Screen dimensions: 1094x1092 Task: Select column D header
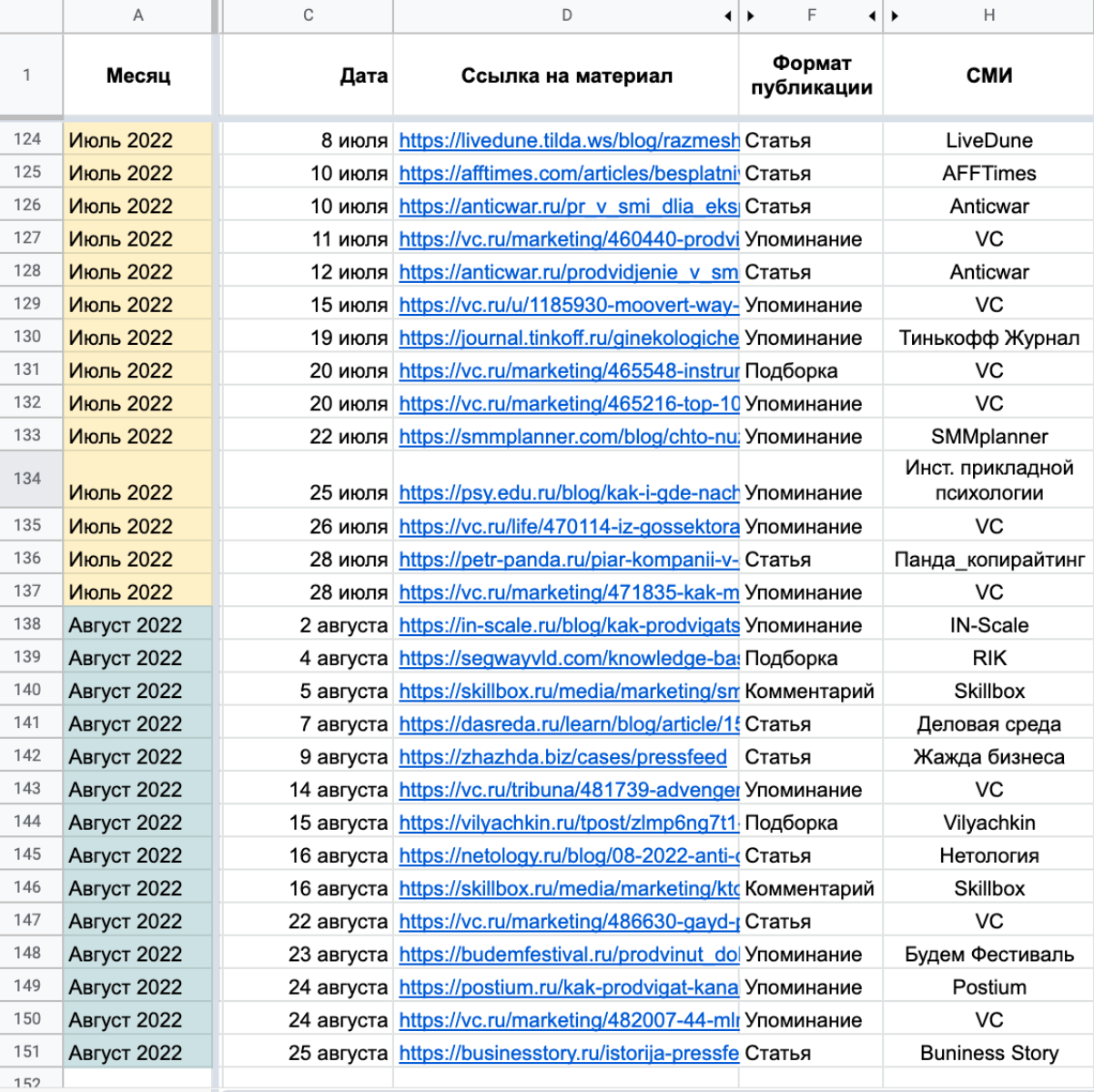click(x=567, y=15)
